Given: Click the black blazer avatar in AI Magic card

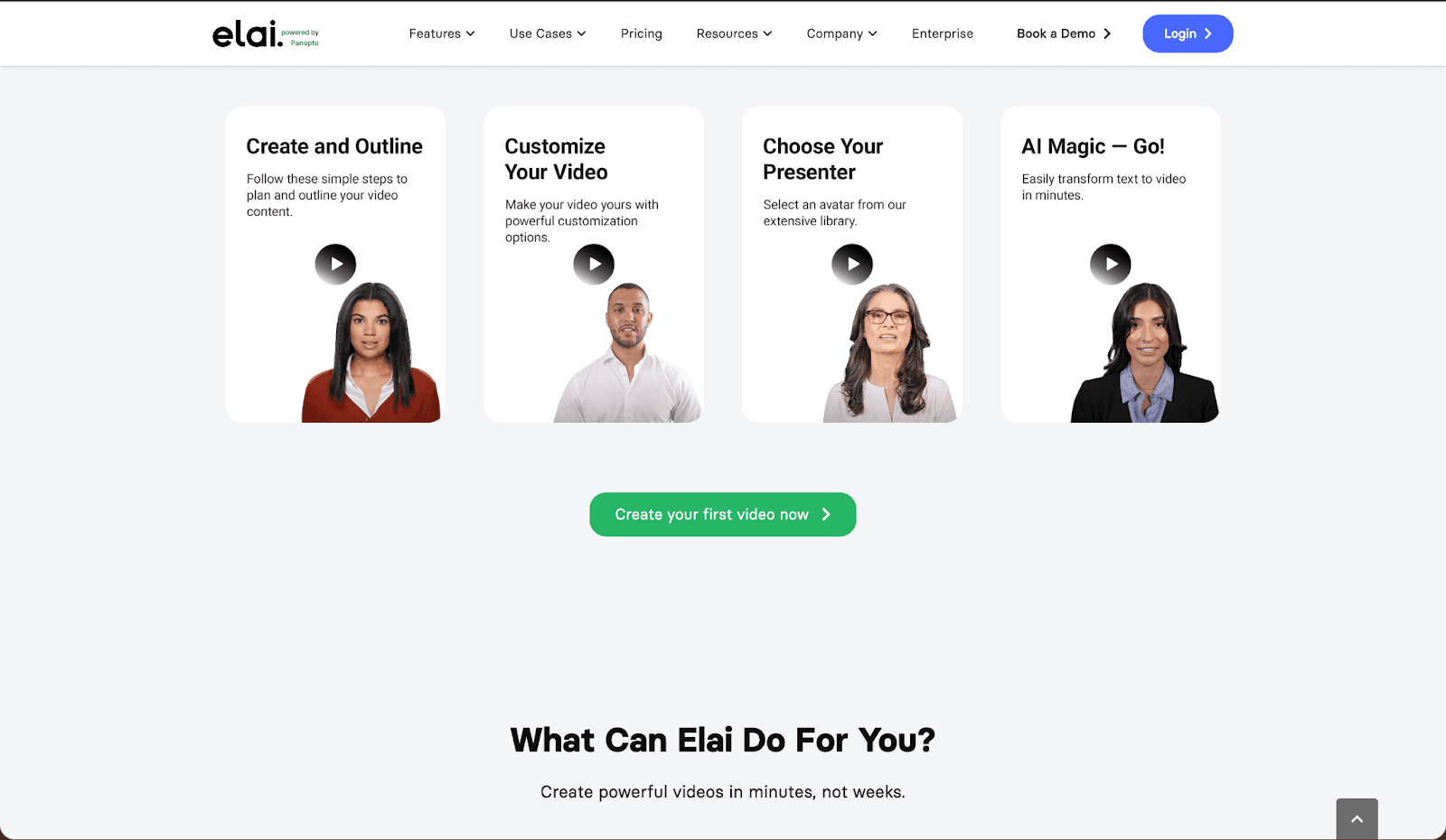Looking at the screenshot, I should [x=1145, y=353].
